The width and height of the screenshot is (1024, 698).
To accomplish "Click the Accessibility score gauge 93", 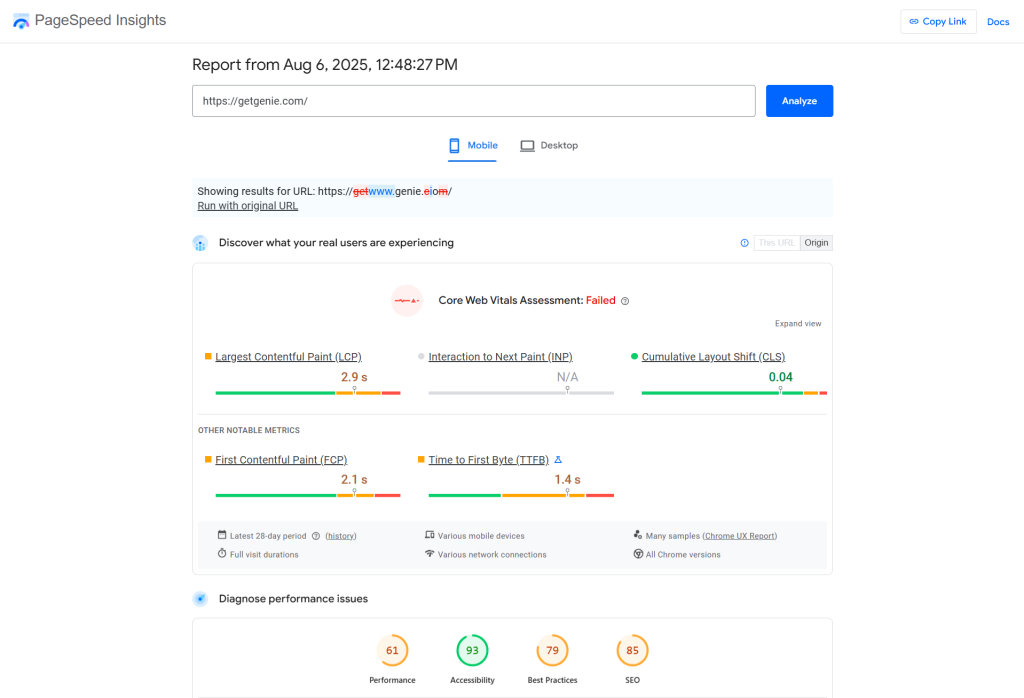I will (x=472, y=650).
